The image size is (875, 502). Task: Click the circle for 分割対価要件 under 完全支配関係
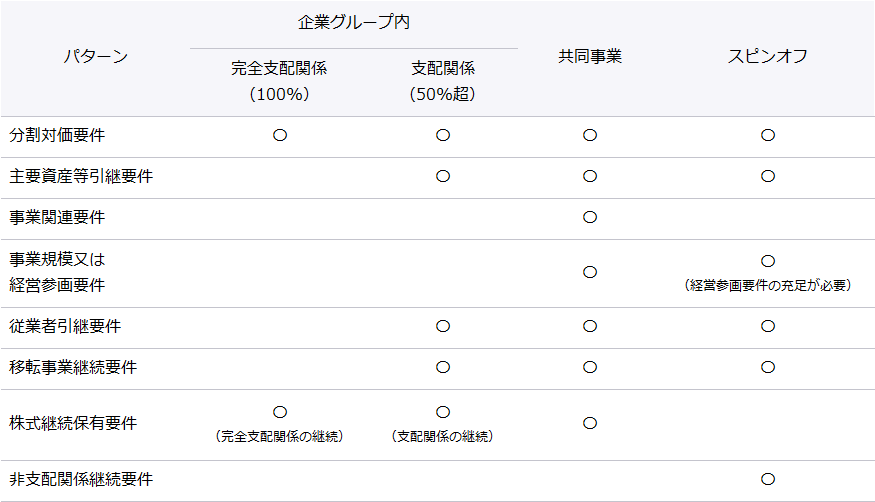pos(280,135)
